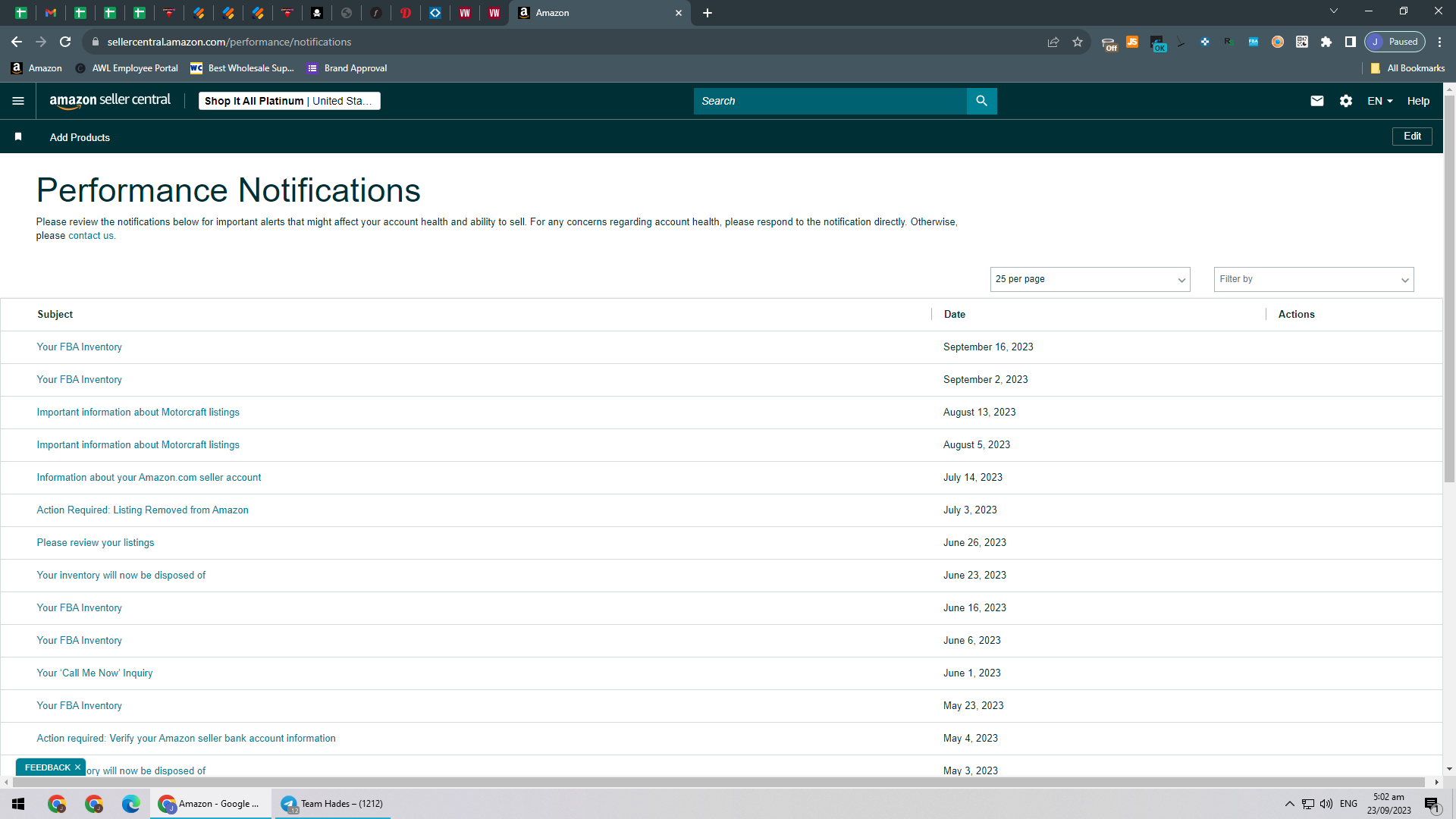Viewport: 1456px width, 819px height.
Task: Share this page using the share icon
Action: pos(1053,42)
